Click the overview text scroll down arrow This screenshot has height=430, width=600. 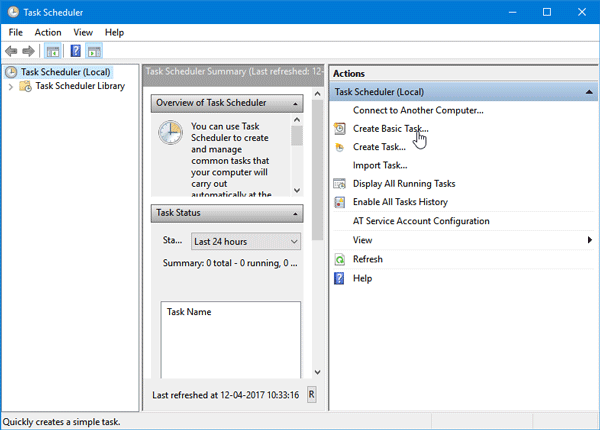(297, 190)
